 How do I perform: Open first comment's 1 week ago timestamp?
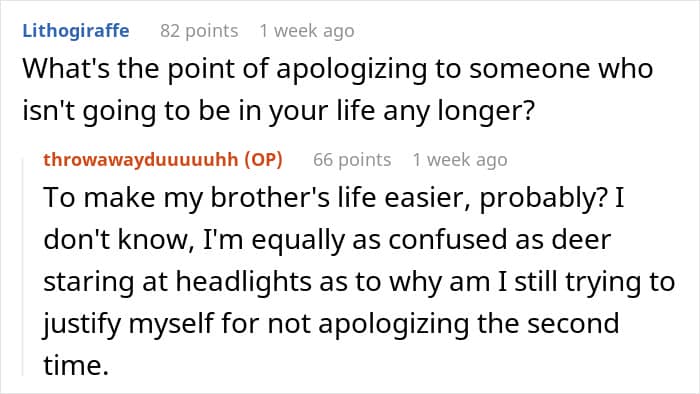click(307, 31)
